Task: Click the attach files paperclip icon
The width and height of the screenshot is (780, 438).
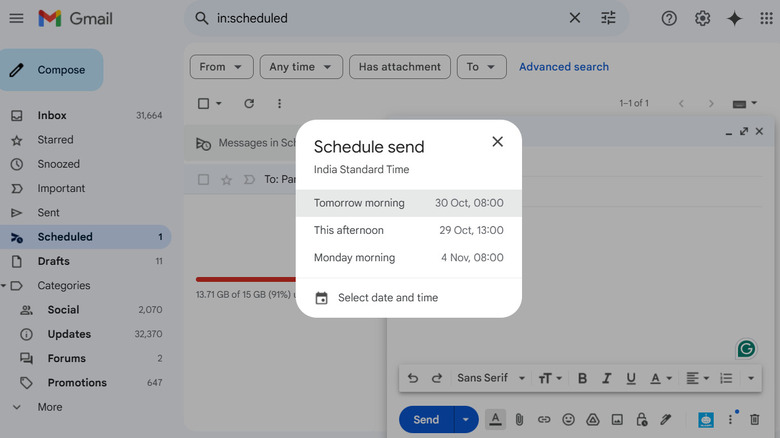Action: pos(520,420)
